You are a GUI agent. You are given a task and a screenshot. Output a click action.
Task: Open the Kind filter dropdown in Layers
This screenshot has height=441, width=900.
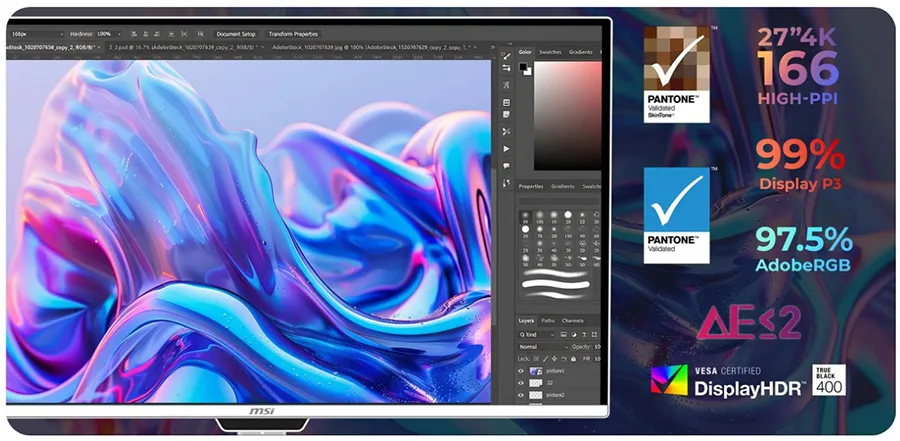[x=537, y=335]
